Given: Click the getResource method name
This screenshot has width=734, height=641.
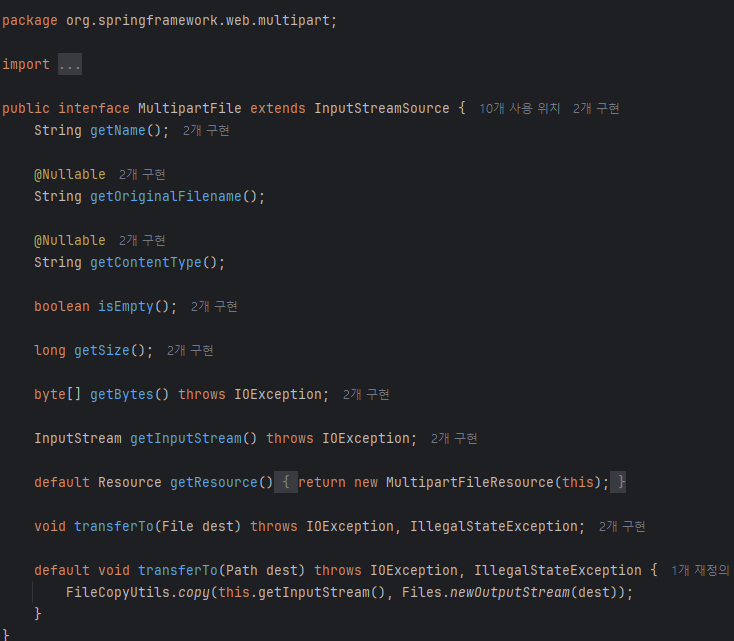Looking at the screenshot, I should point(213,483).
